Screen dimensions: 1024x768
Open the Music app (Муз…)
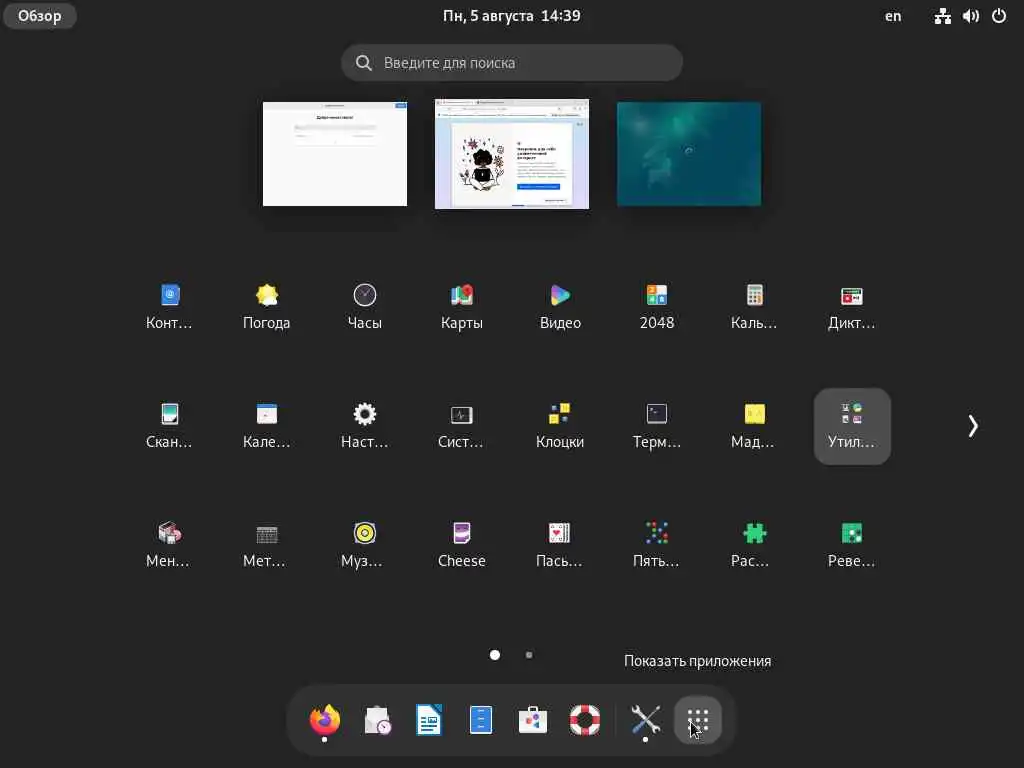(x=364, y=545)
